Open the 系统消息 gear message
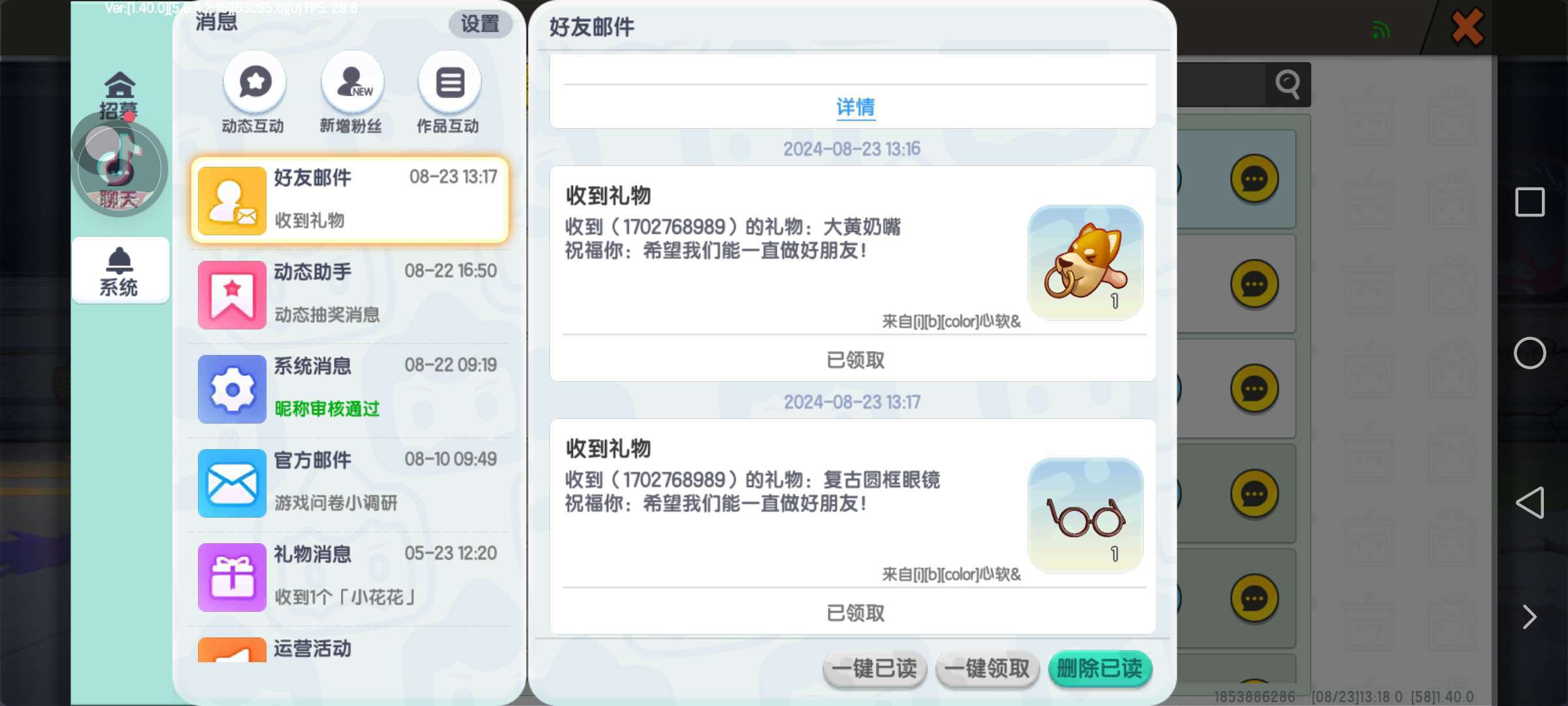Viewport: 1568px width, 706px height. [350, 388]
